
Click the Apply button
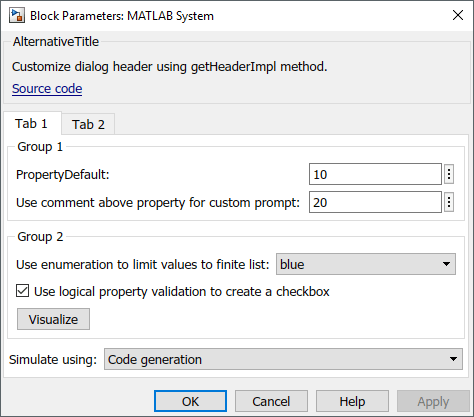point(433,401)
